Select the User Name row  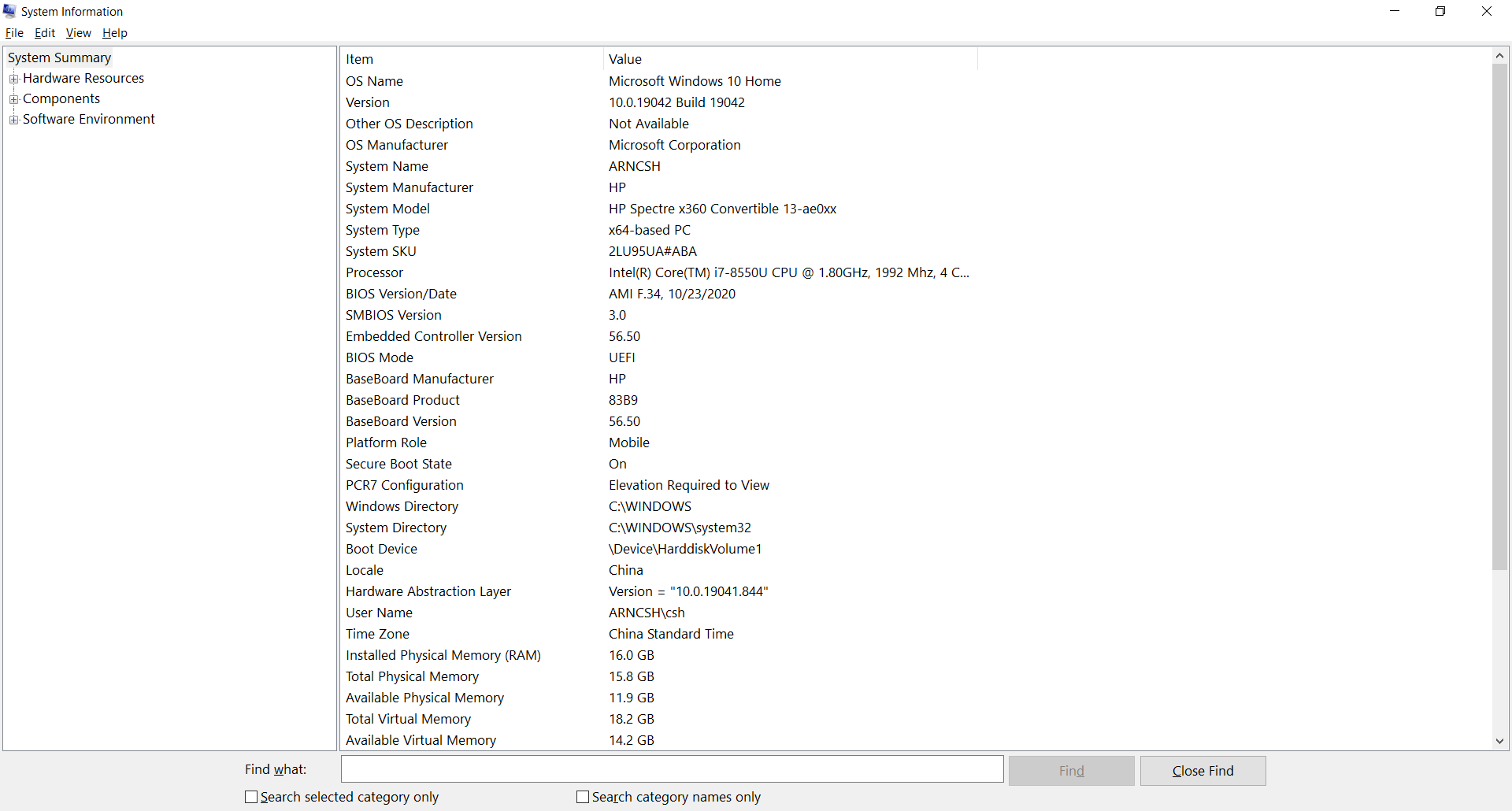[659, 613]
